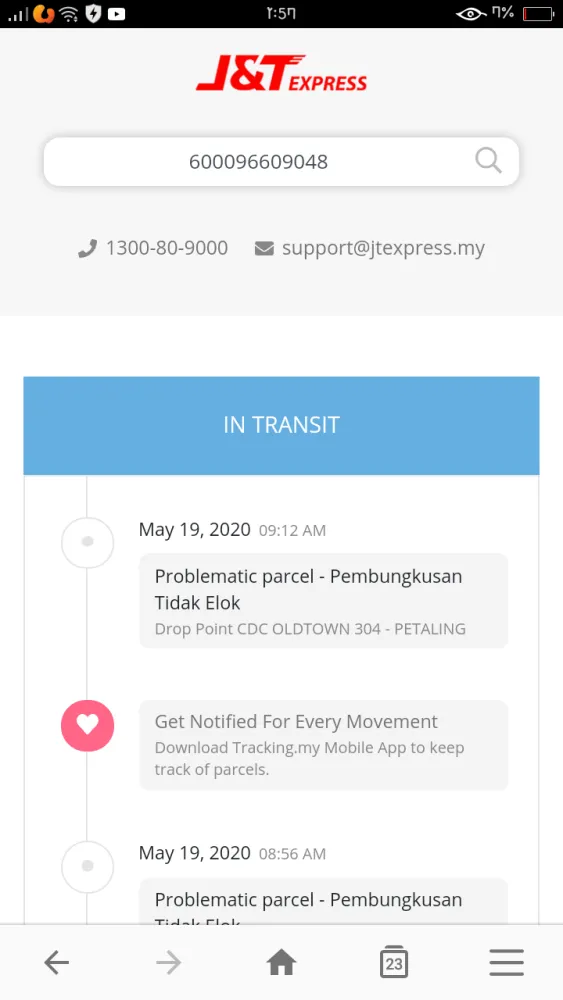563x1000 pixels.
Task: Open the Get Notified For Every Movement card
Action: (x=323, y=745)
